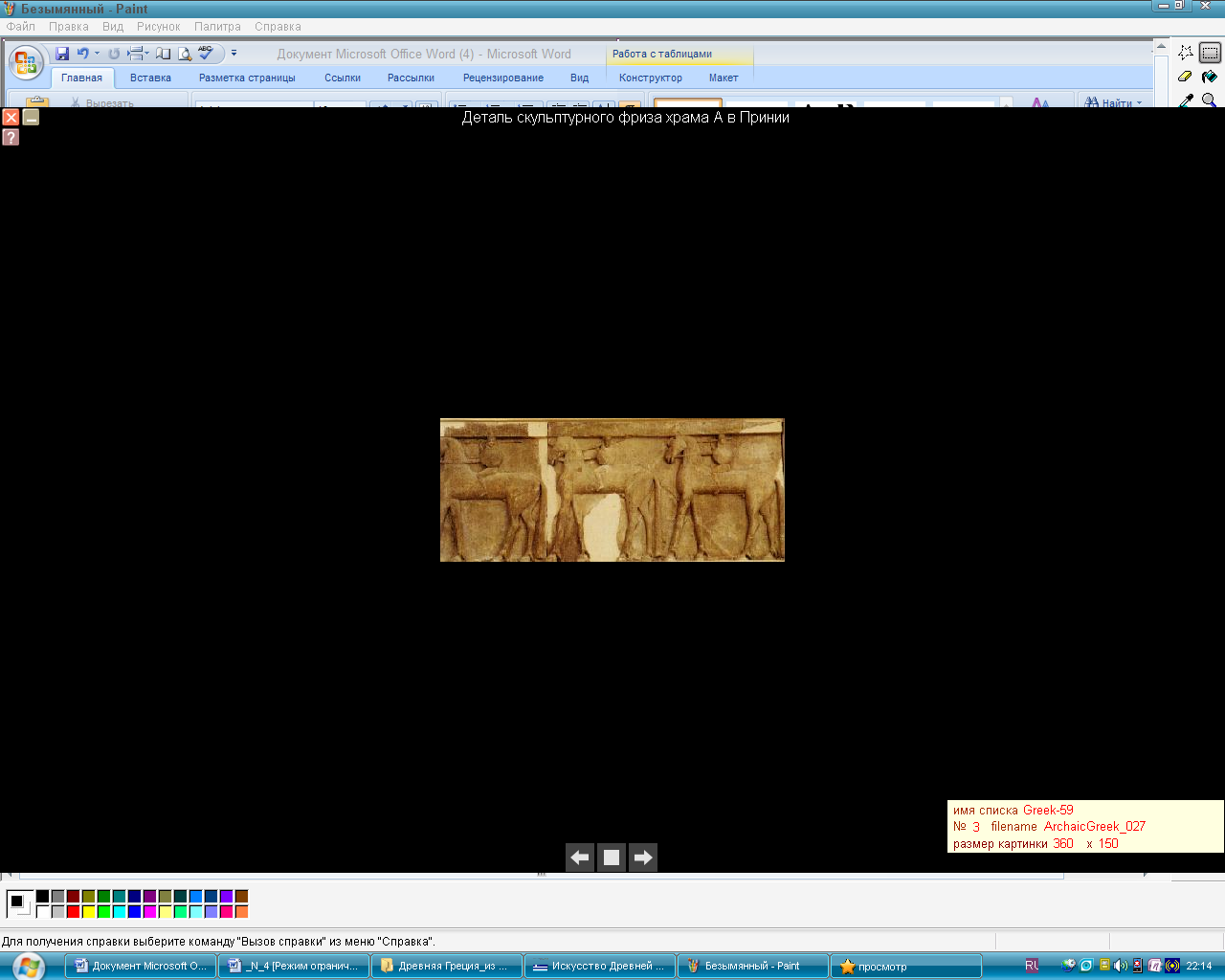This screenshot has height=980, width=1225.
Task: Click the RU language indicator in tray
Action: [1032, 966]
